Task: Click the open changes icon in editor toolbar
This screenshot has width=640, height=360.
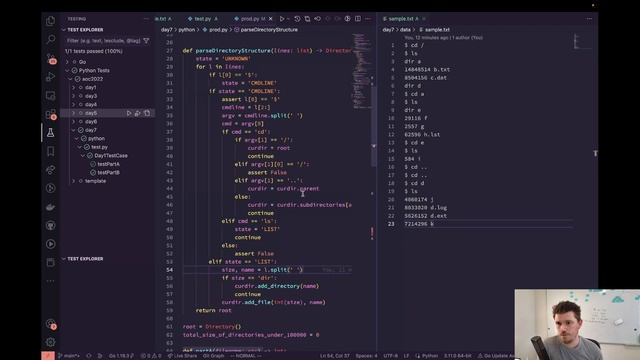Action: coord(307,19)
